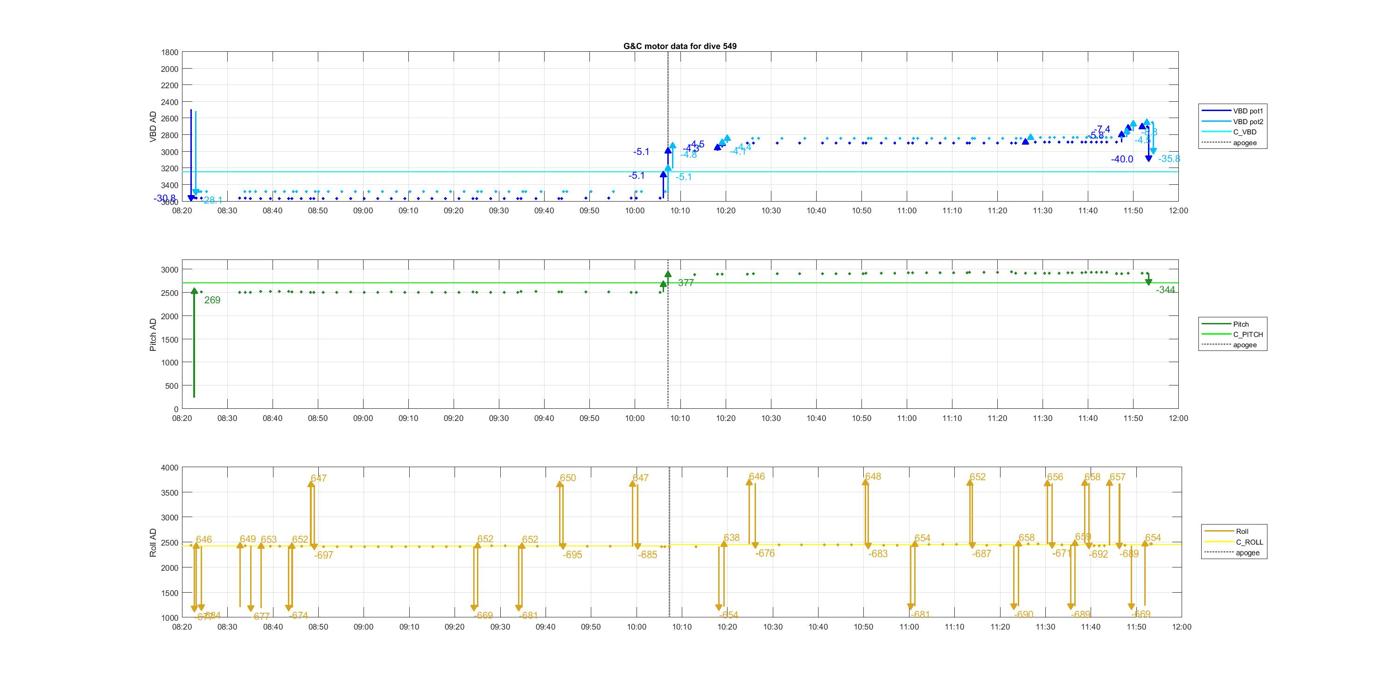Click the VBD data label "-35.8"
Screen dimensions: 1400x693
(x=1170, y=159)
